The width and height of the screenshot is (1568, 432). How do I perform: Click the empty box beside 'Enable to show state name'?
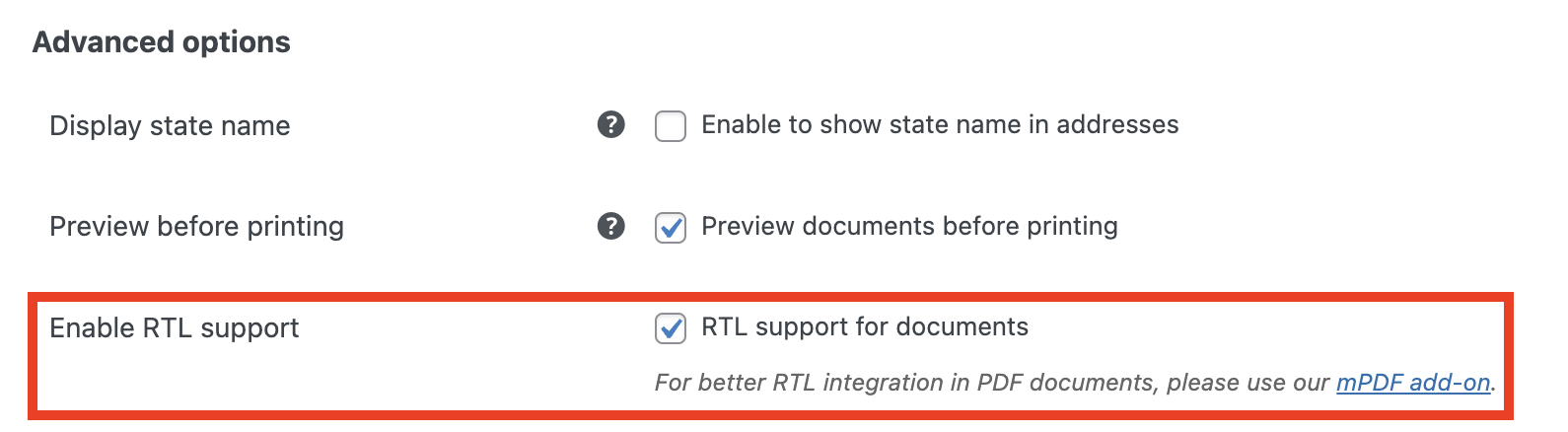point(671,126)
